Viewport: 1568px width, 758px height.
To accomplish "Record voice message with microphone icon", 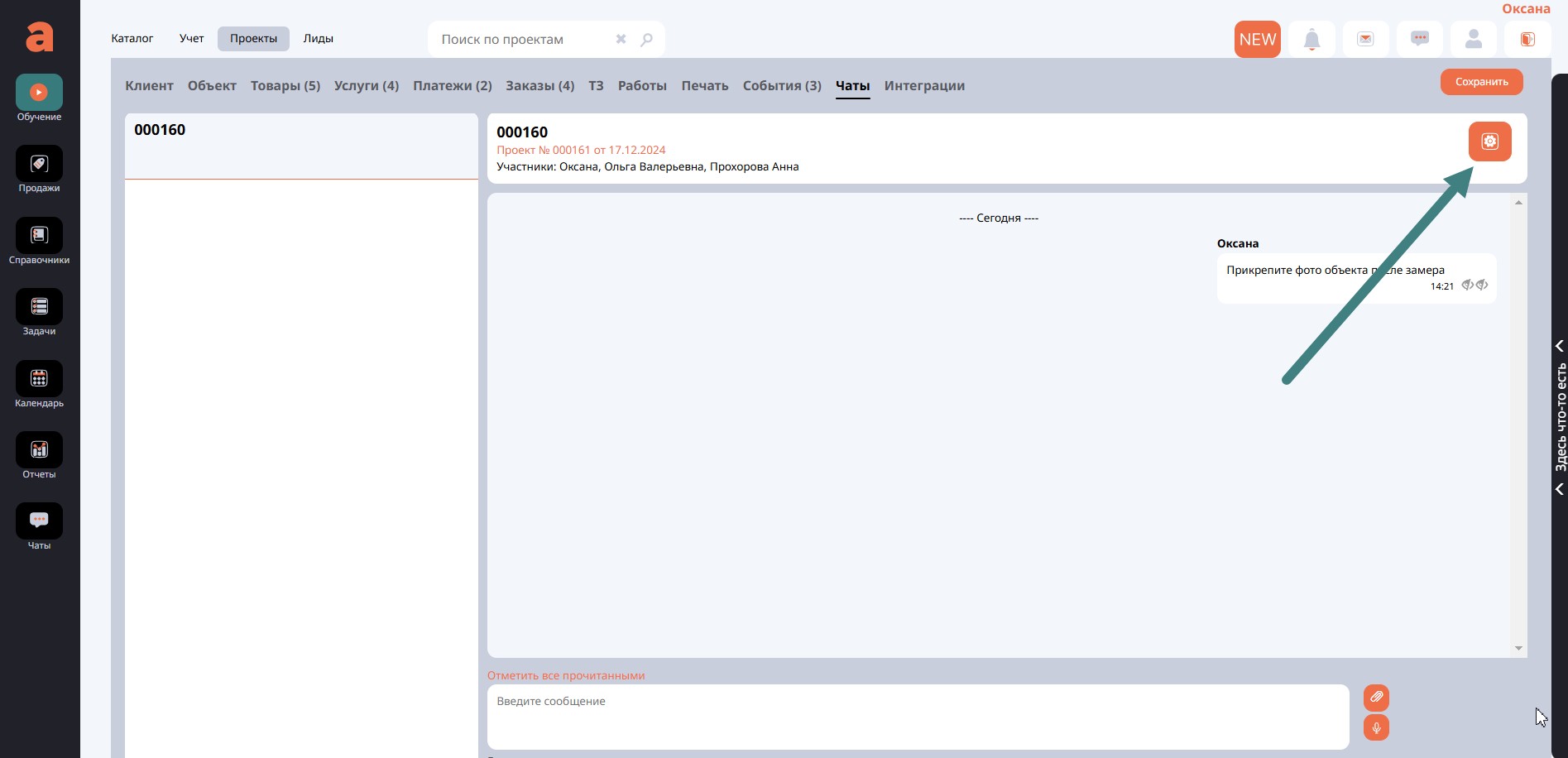I will point(1376,728).
